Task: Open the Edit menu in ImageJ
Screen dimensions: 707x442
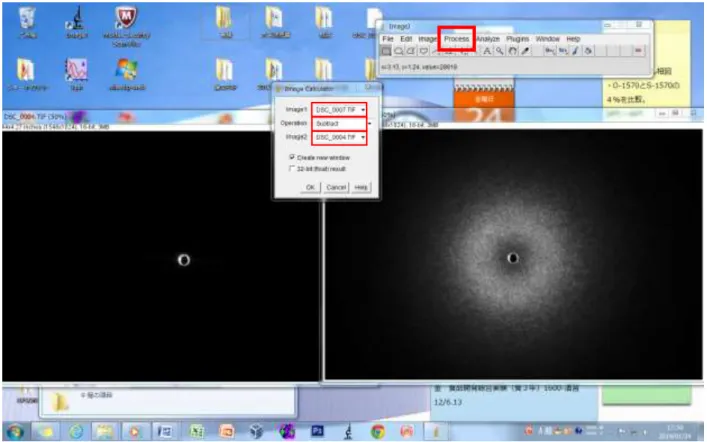Action: tap(406, 39)
